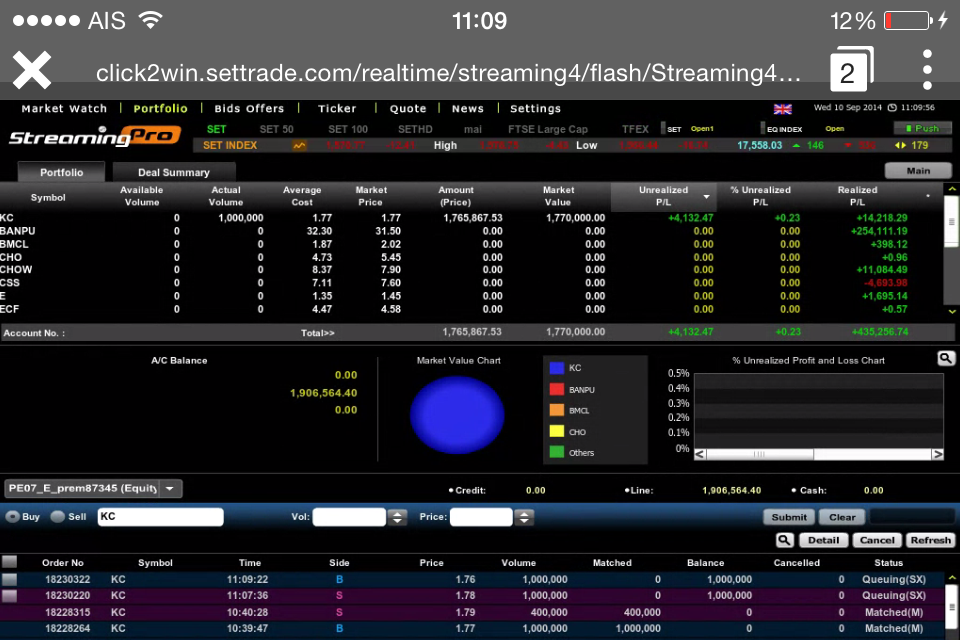Select the CHOW row in portfolio

pos(471,269)
